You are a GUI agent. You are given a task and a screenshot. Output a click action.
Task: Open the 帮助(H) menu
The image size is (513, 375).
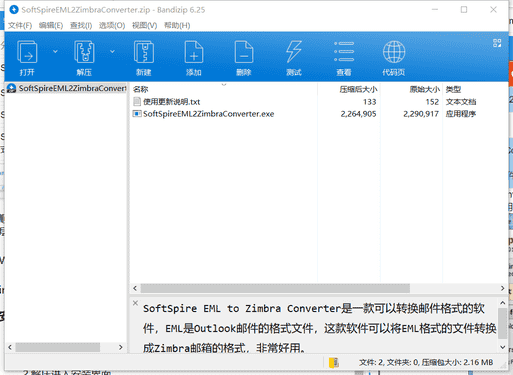(x=177, y=25)
